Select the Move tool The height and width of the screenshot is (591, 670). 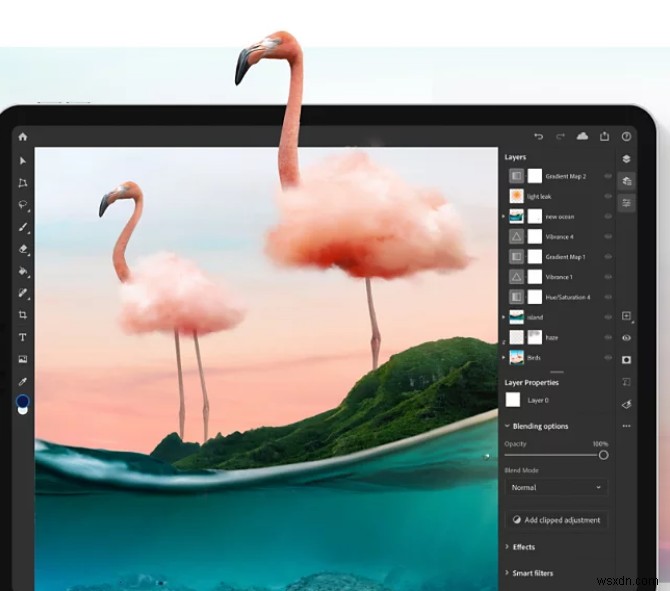coord(23,161)
